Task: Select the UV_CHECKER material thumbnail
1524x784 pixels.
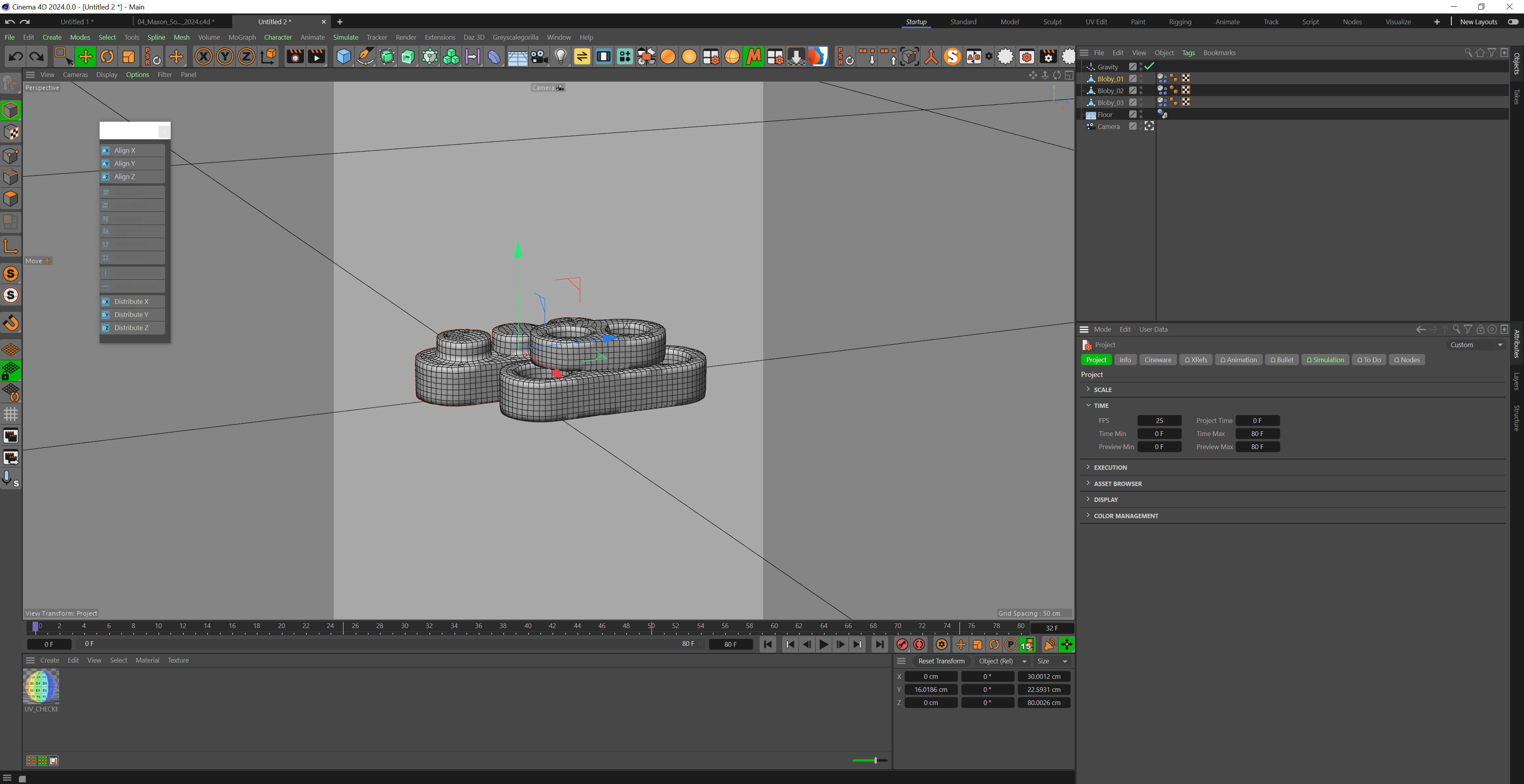Action: (x=41, y=686)
